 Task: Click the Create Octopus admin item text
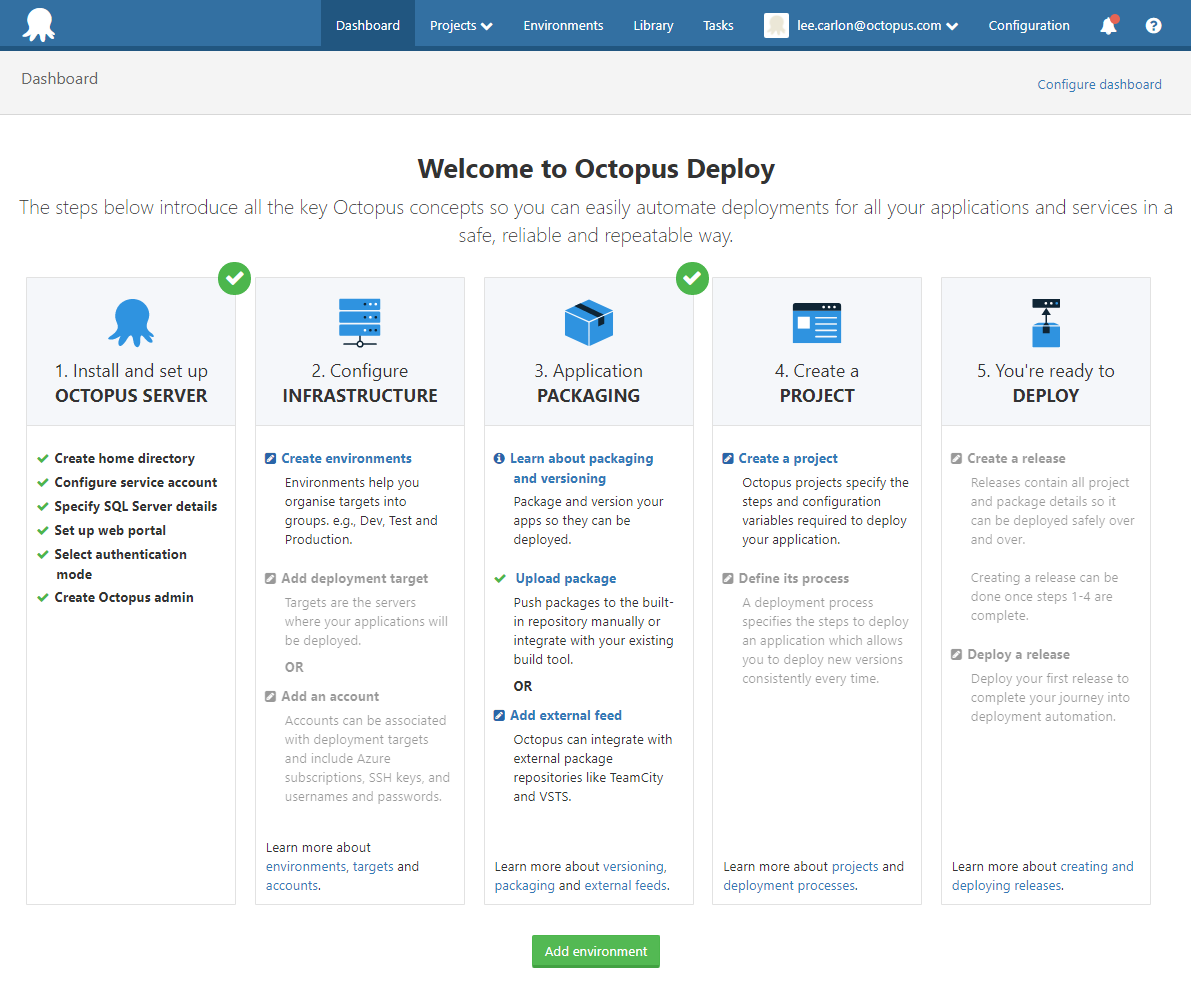pos(124,597)
